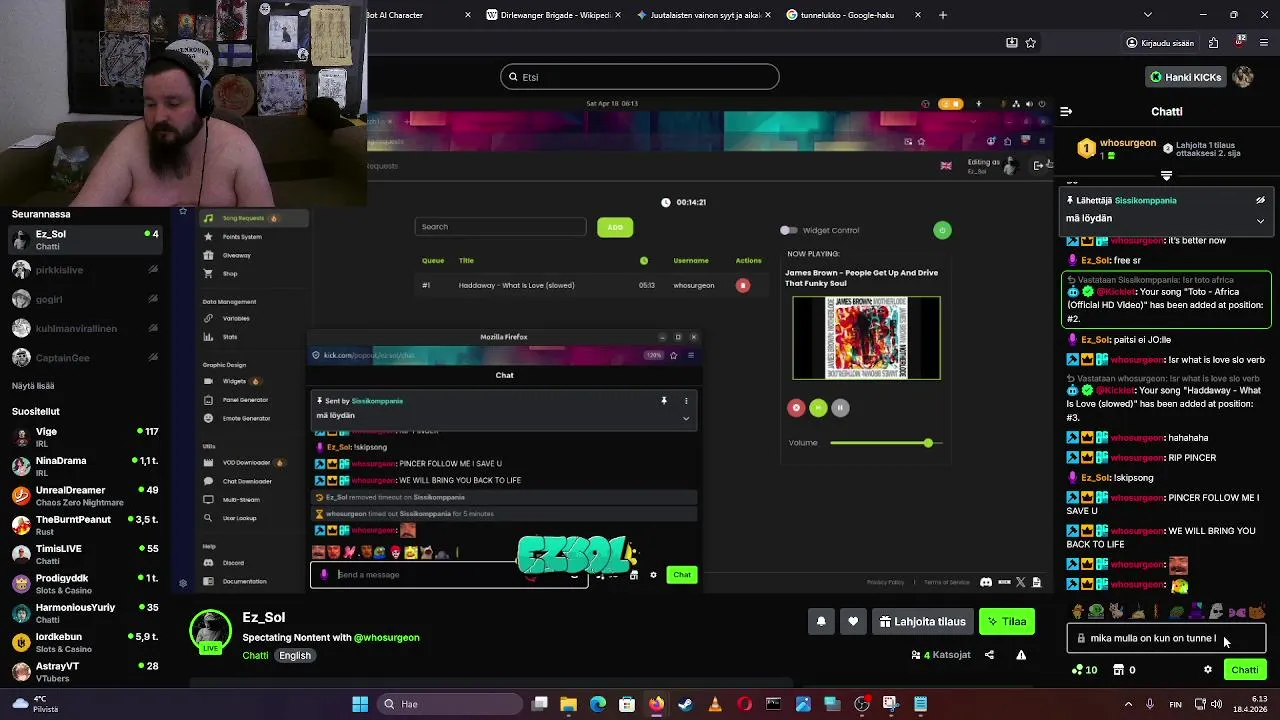Open File Explorer from taskbar
1280x720 pixels.
pos(568,704)
